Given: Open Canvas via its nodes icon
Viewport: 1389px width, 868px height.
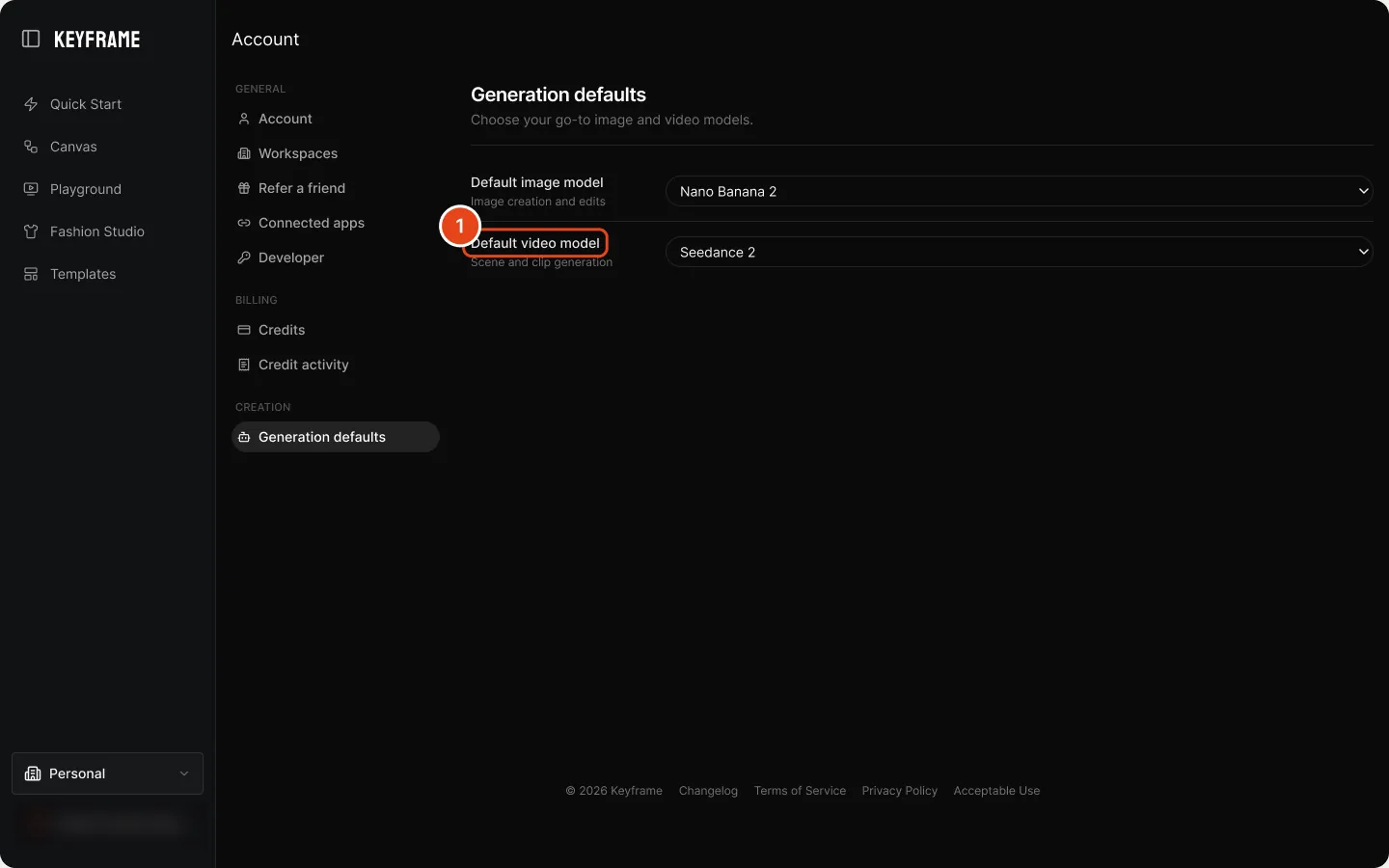Looking at the screenshot, I should point(31,147).
